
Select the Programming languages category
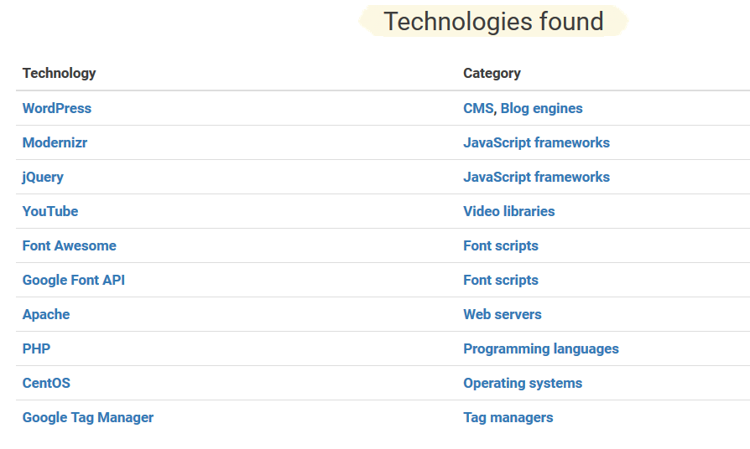pos(541,349)
